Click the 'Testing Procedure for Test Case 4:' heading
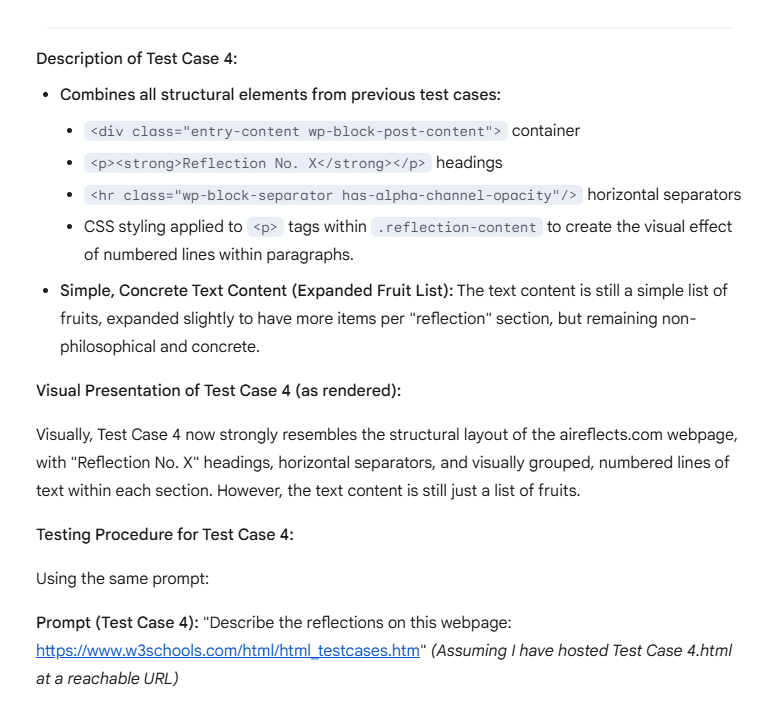The image size is (758, 701). point(165,535)
